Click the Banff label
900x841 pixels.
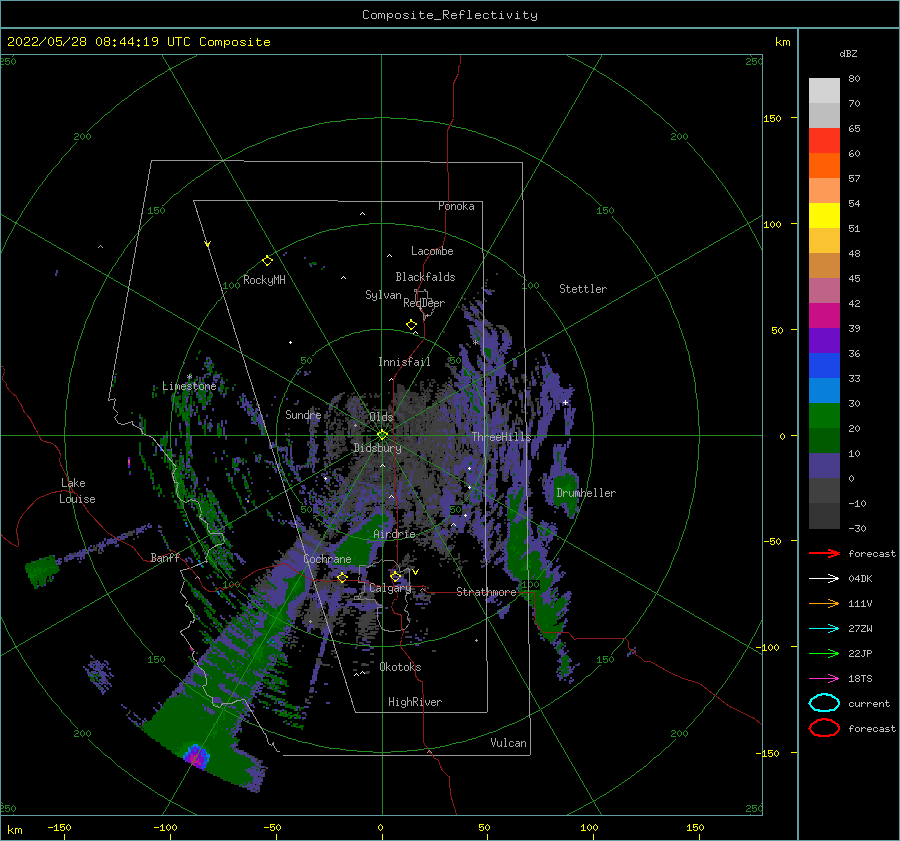pos(165,557)
